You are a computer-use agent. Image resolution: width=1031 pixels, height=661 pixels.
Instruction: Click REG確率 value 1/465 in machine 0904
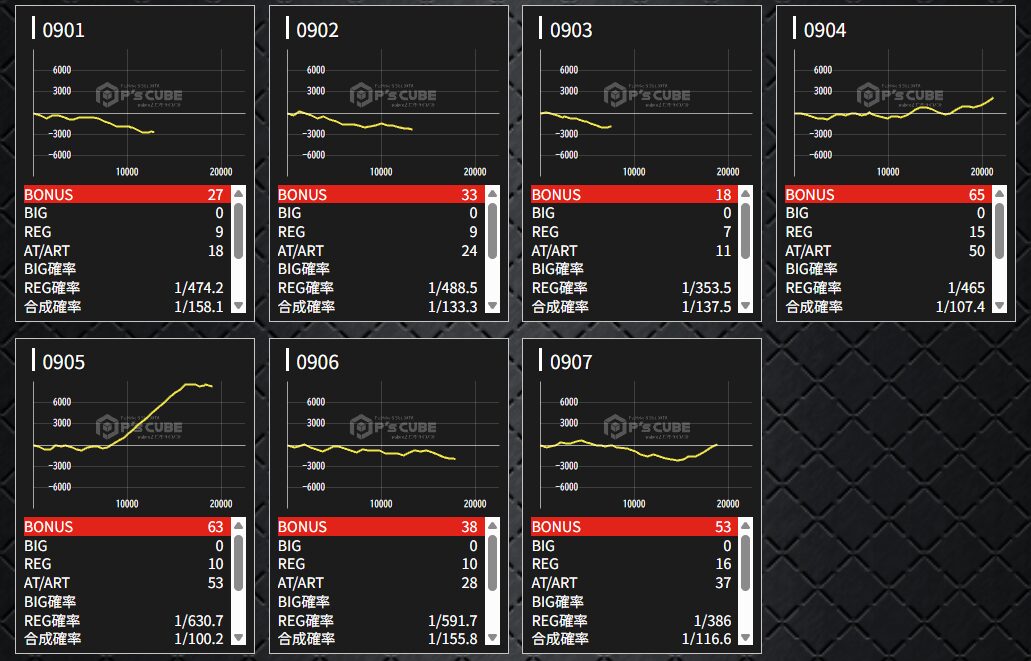point(966,288)
